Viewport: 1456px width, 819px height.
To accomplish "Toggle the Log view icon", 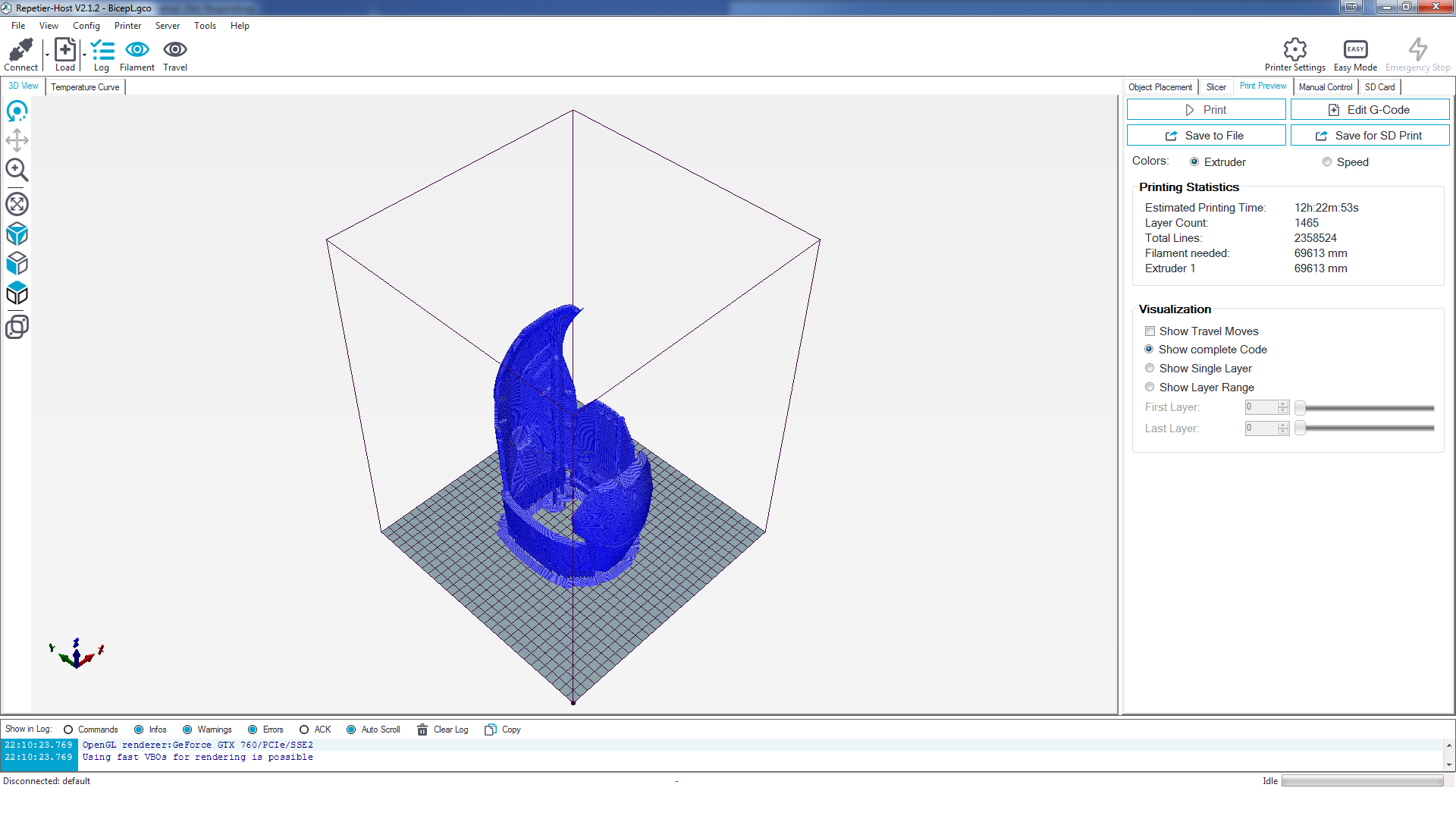I will (102, 50).
